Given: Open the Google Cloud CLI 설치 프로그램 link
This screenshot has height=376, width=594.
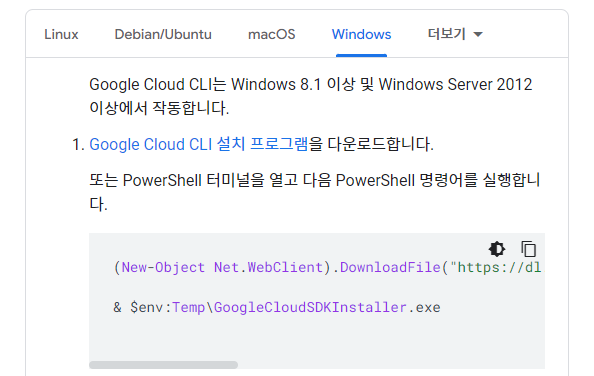Looking at the screenshot, I should (x=199, y=144).
